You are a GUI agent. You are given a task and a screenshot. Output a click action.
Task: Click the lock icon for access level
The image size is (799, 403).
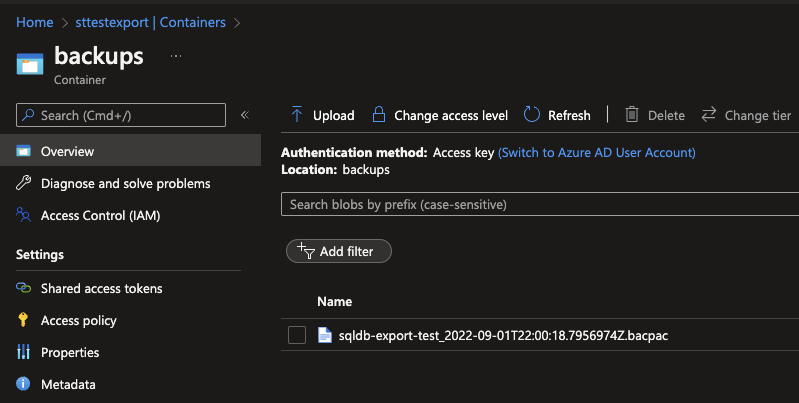pyautogui.click(x=379, y=115)
